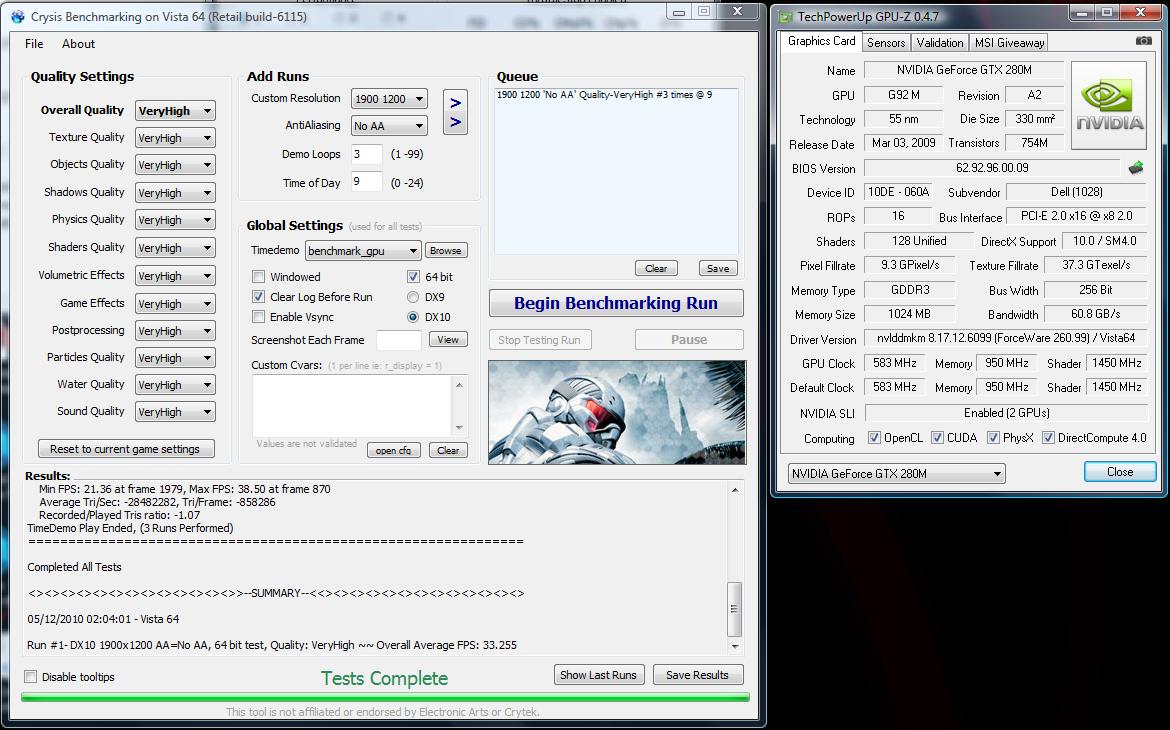Click the BIOS save chip icon

click(1135, 168)
